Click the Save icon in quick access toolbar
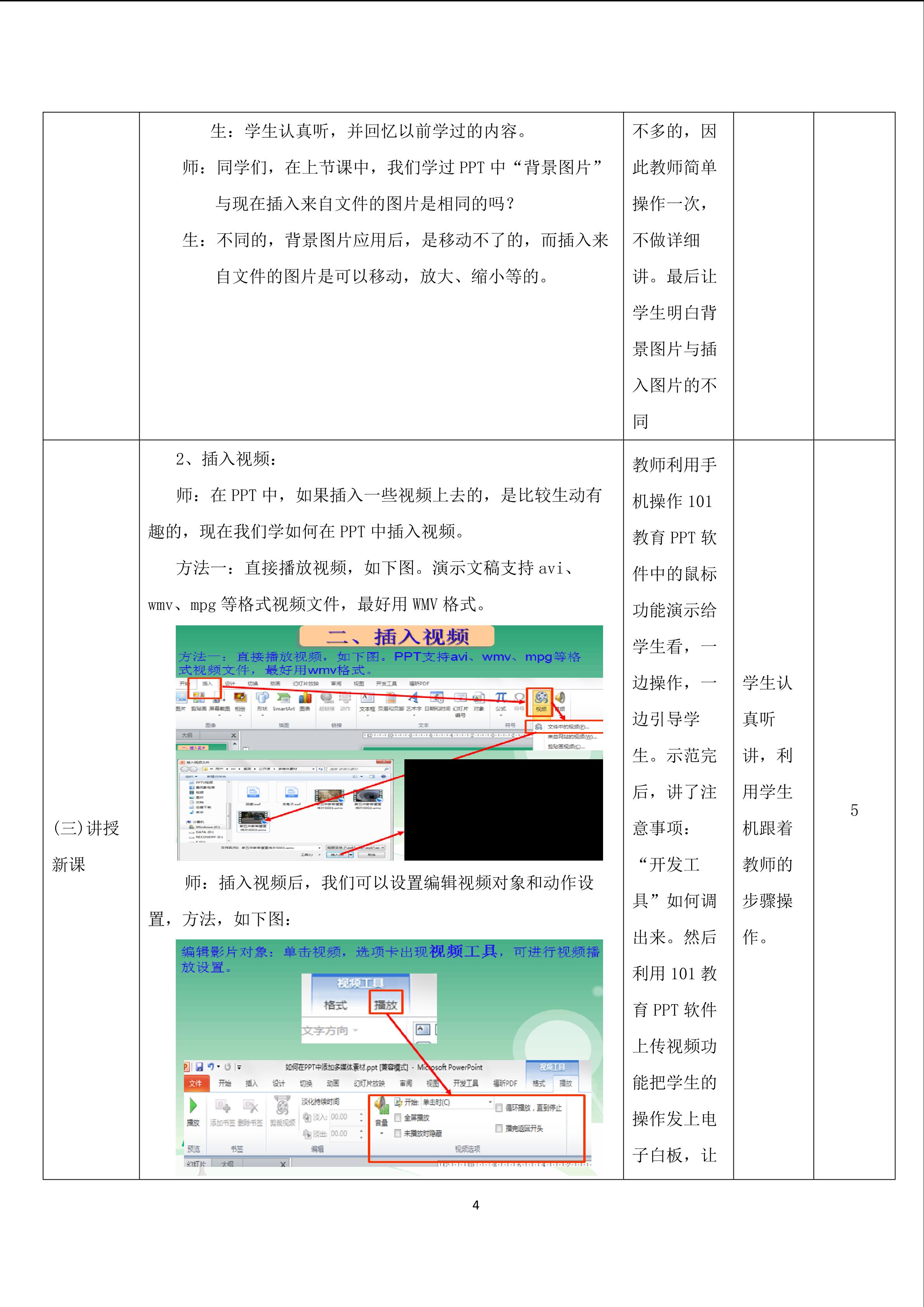The width and height of the screenshot is (924, 1307). tap(199, 1067)
